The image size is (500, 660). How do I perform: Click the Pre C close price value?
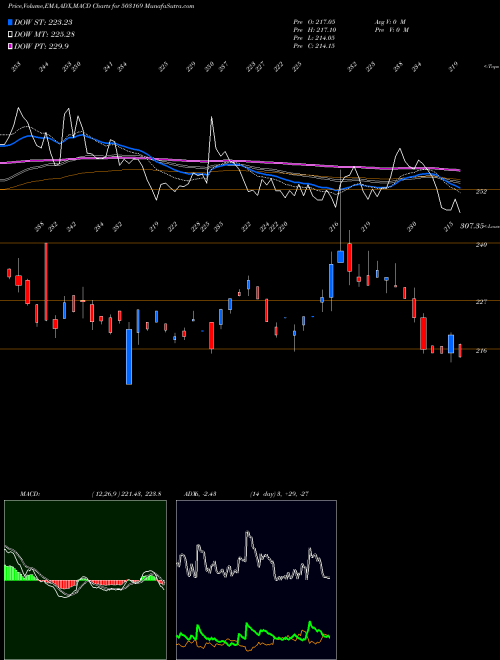pyautogui.click(x=314, y=46)
